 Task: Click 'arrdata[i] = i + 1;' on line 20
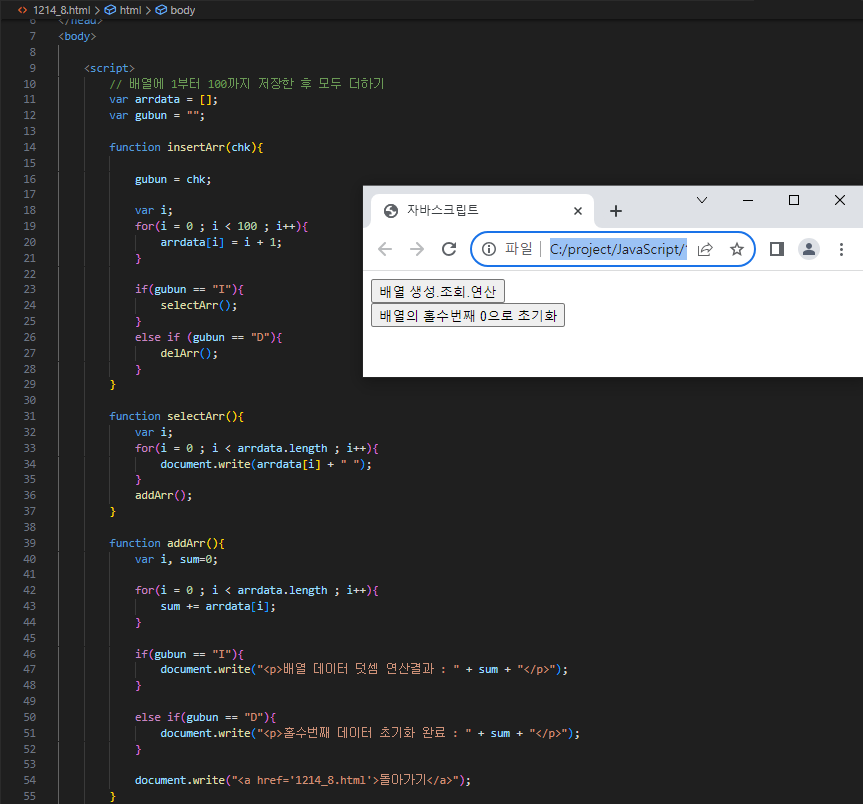(221, 242)
